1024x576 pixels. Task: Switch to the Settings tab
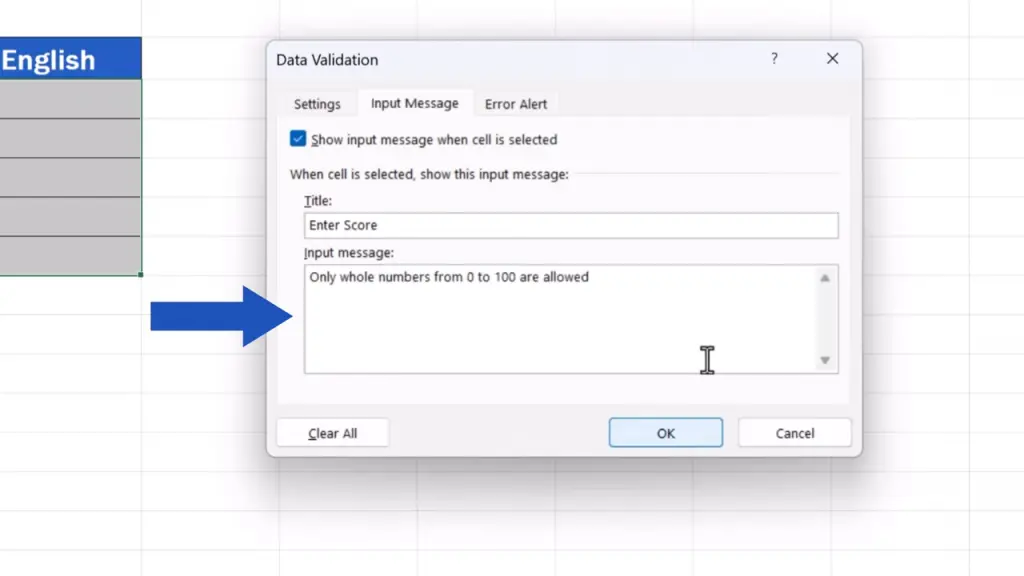(x=317, y=104)
